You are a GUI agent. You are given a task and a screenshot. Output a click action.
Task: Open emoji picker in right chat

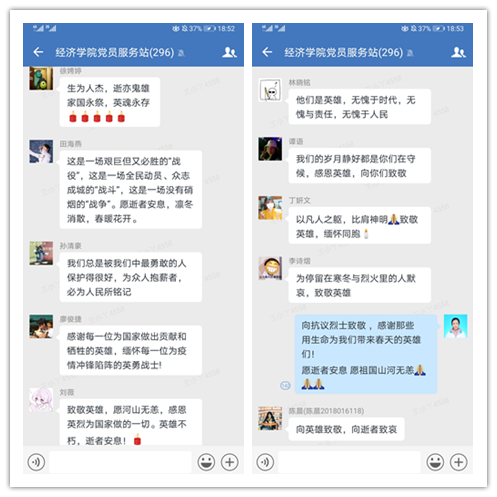pos(435,462)
